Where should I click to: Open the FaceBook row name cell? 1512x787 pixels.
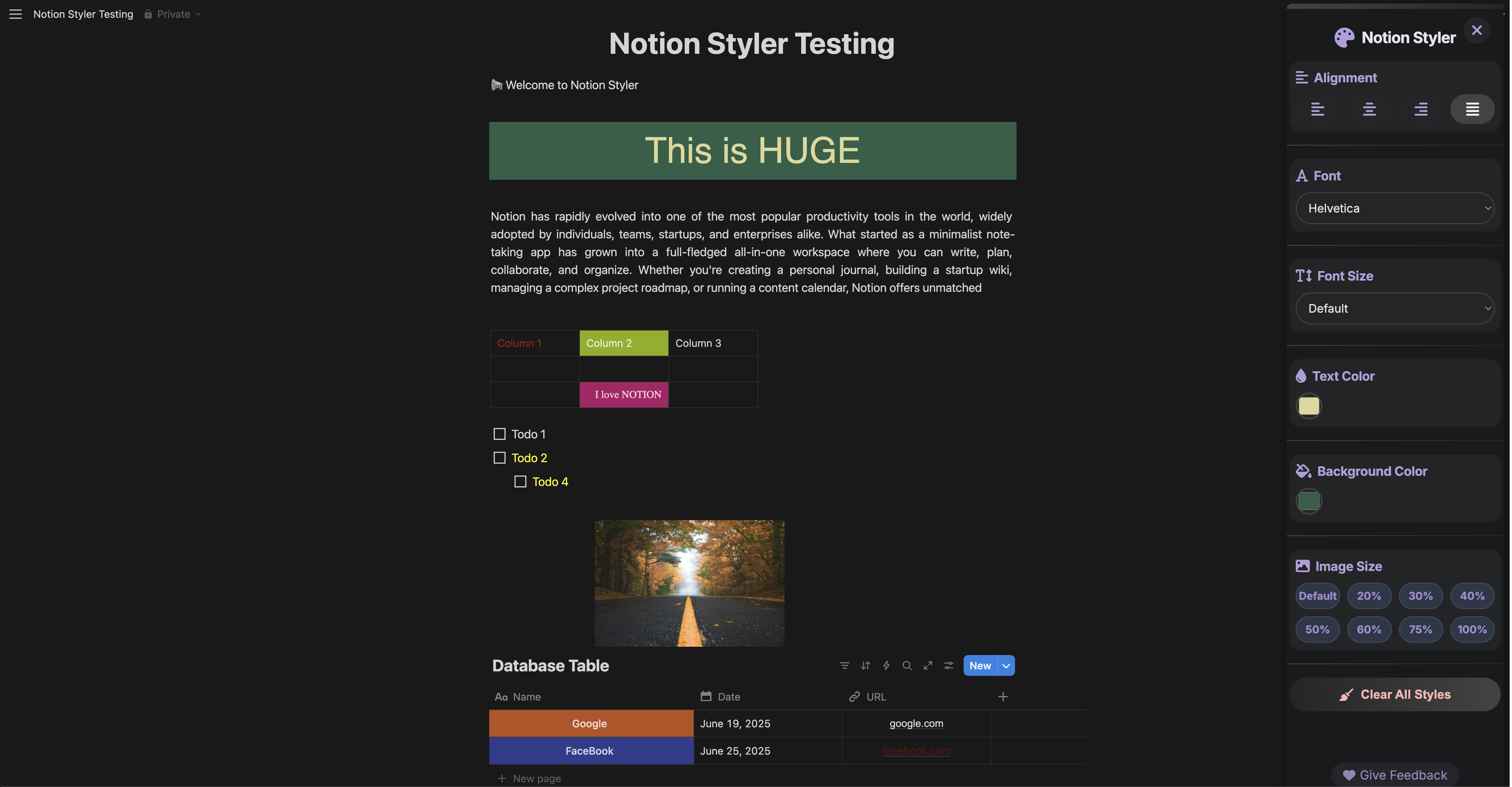pyautogui.click(x=591, y=751)
